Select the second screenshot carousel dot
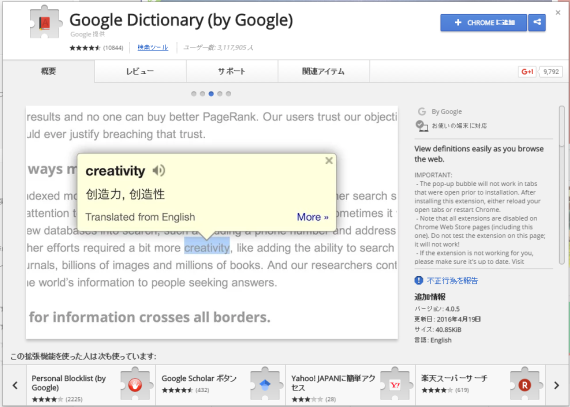The image size is (570, 407). click(x=202, y=94)
